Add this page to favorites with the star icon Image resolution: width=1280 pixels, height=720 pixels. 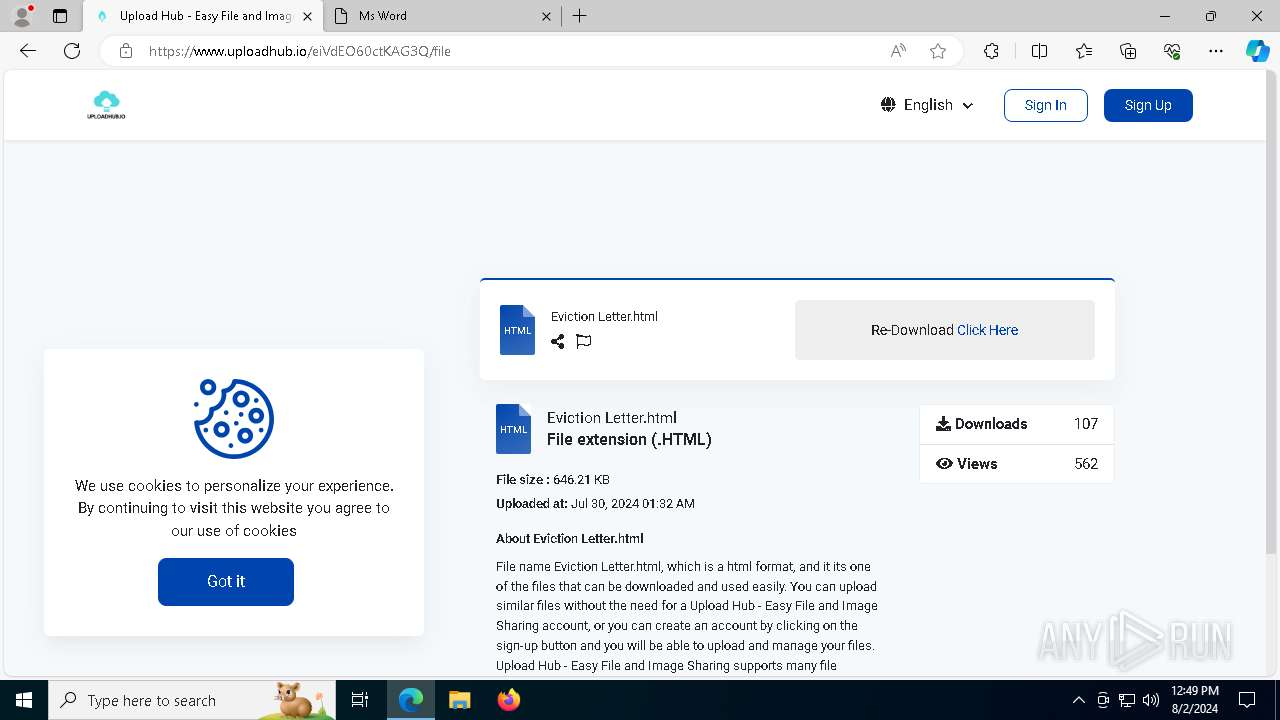(x=938, y=51)
